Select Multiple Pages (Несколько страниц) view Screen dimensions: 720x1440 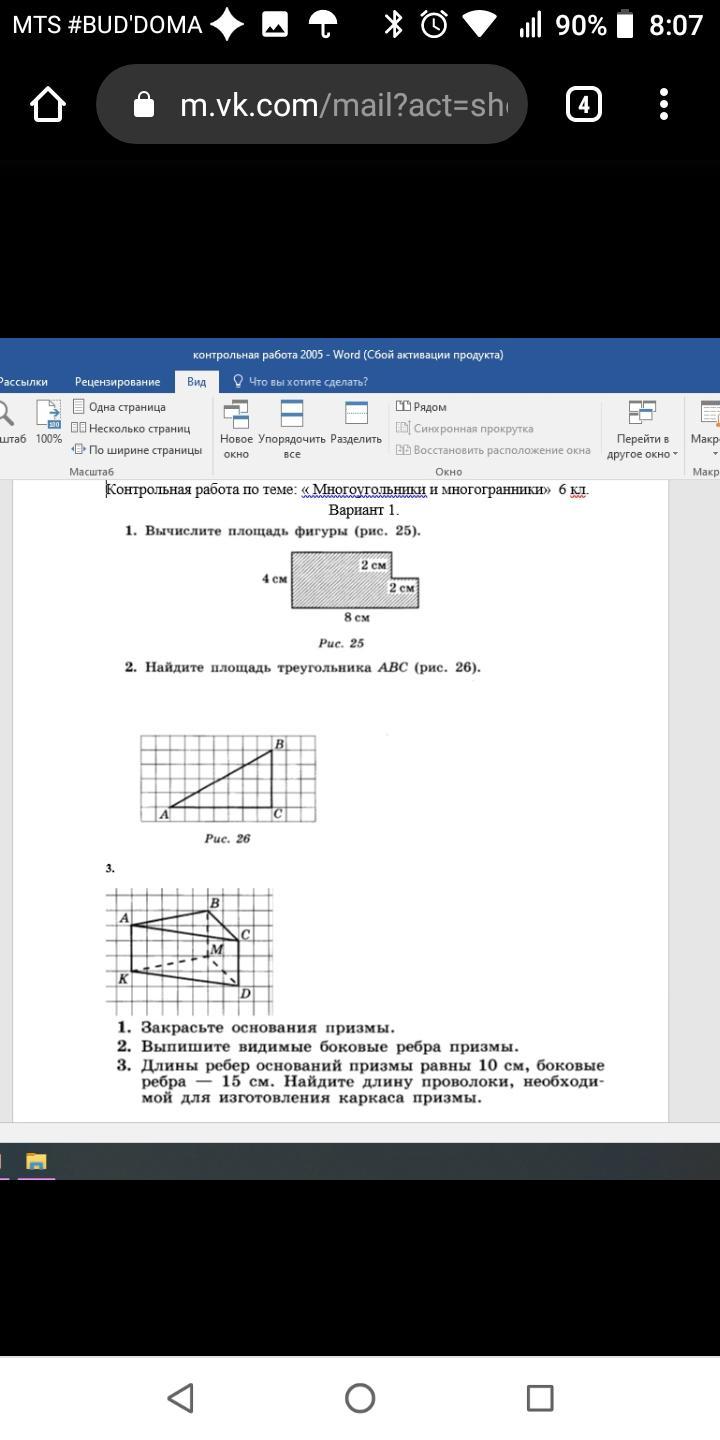(130, 428)
